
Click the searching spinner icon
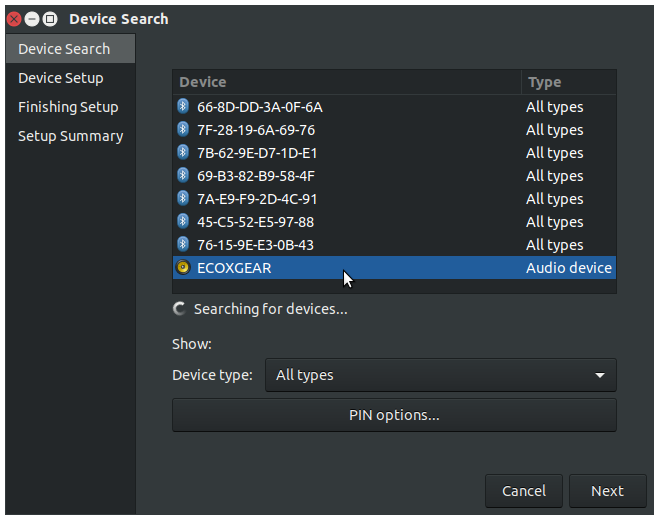point(179,309)
